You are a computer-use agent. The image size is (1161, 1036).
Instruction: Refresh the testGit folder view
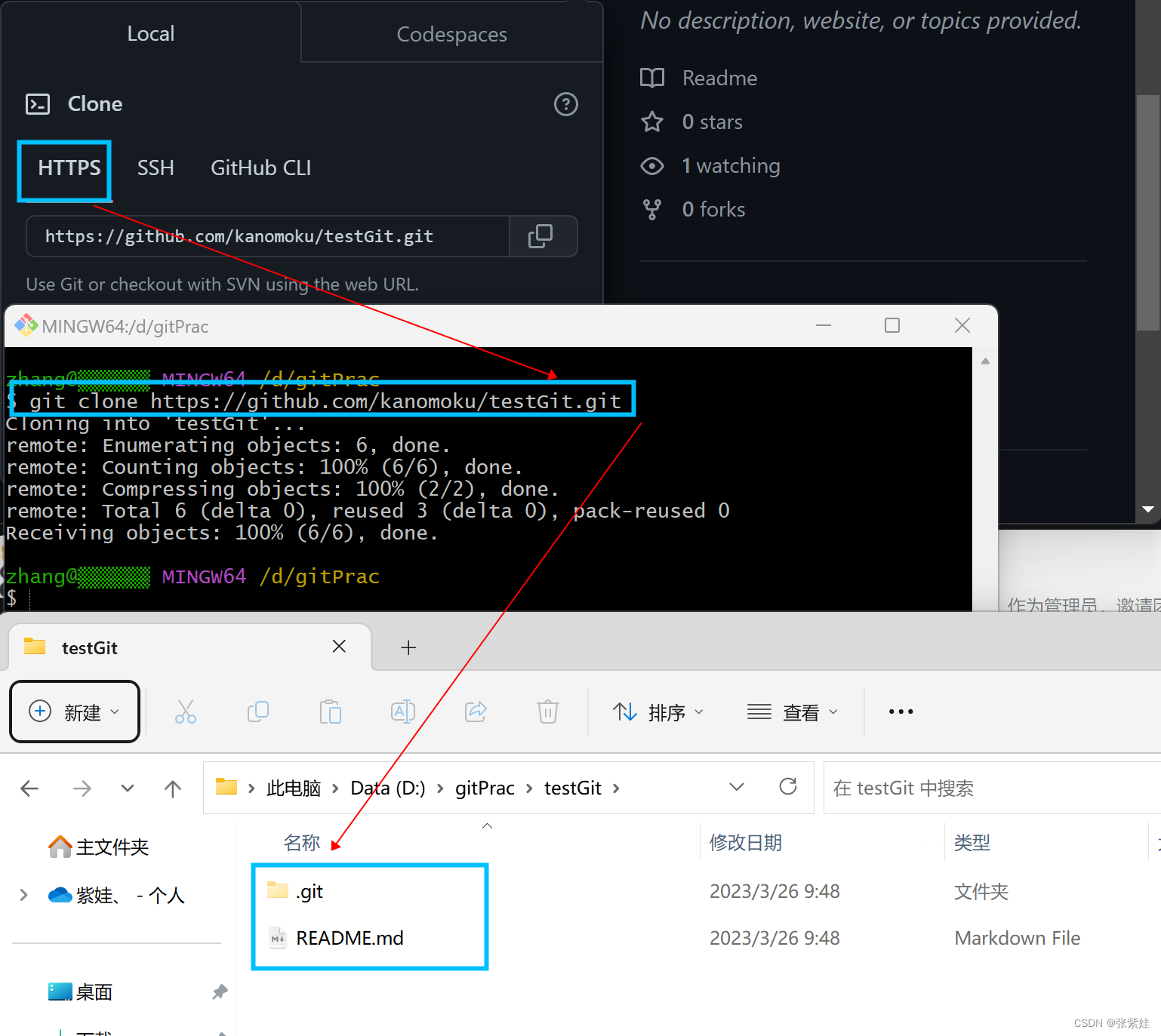click(788, 787)
